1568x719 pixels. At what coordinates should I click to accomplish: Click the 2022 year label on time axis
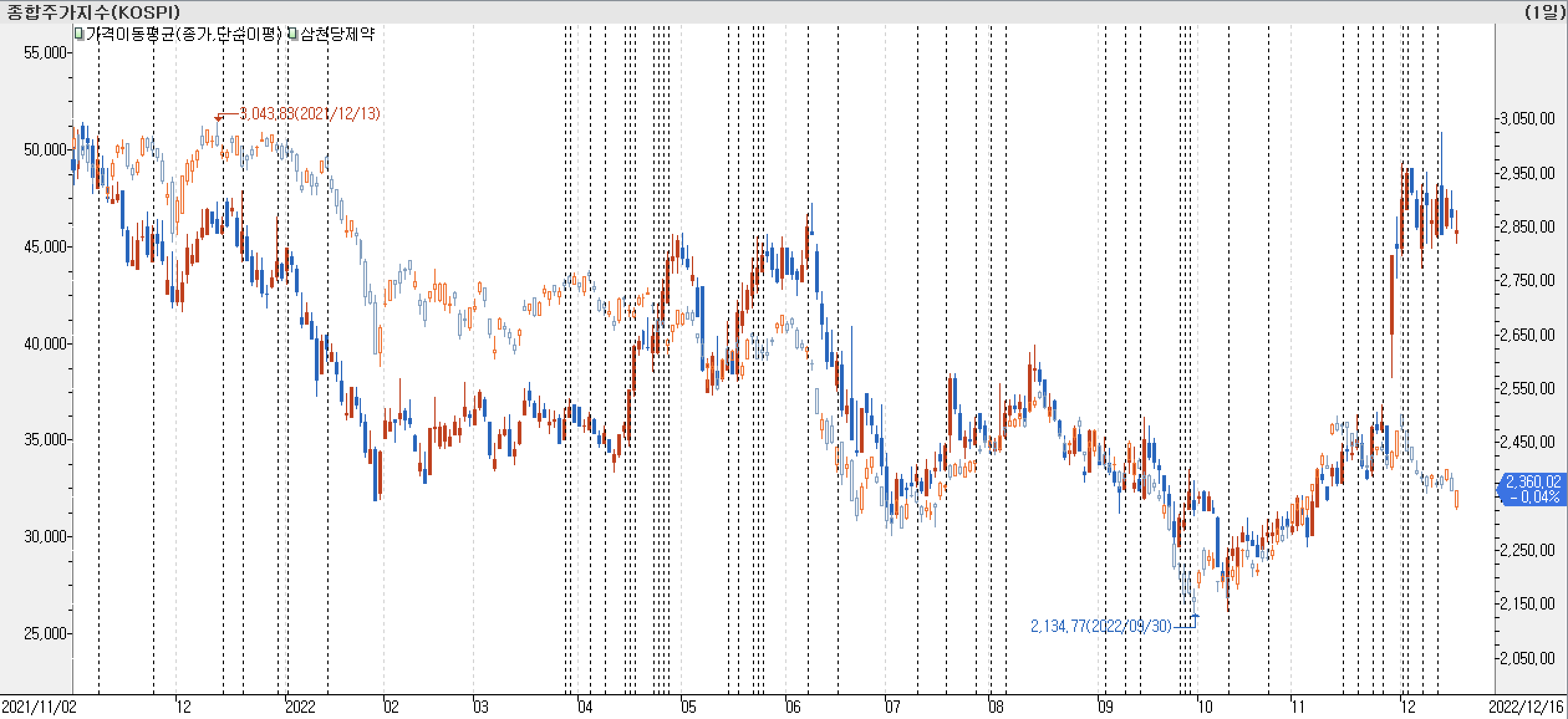(301, 707)
